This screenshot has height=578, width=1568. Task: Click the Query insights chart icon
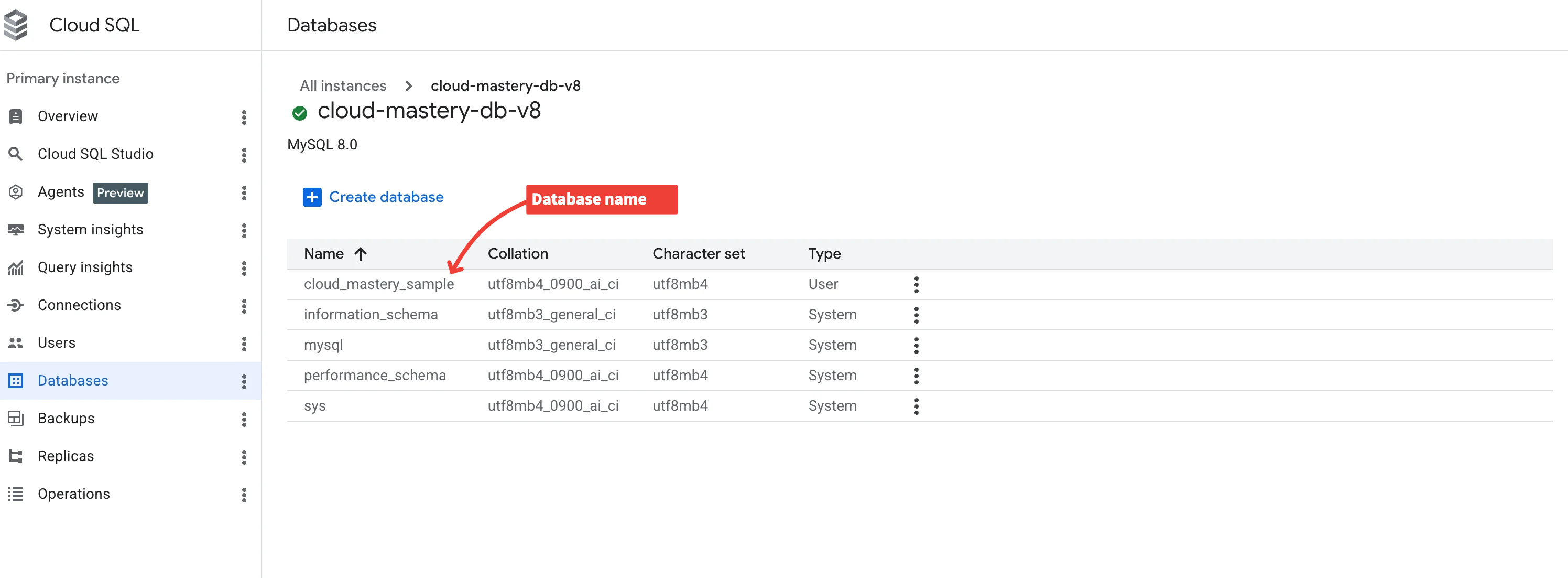pyautogui.click(x=16, y=267)
